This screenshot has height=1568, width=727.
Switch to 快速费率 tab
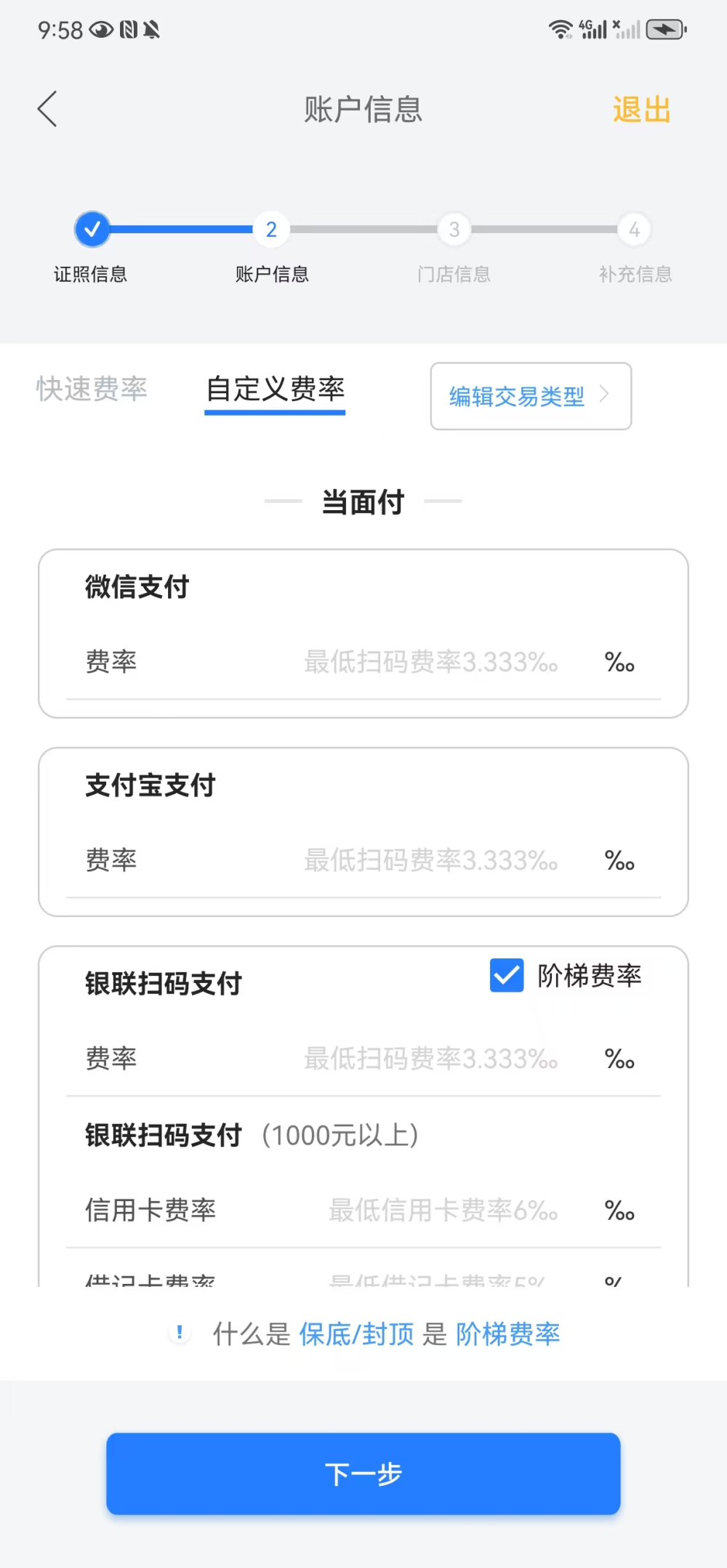[x=92, y=389]
